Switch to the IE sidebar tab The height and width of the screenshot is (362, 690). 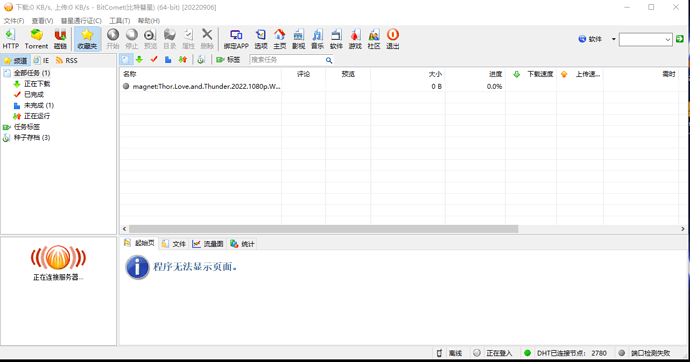point(41,60)
